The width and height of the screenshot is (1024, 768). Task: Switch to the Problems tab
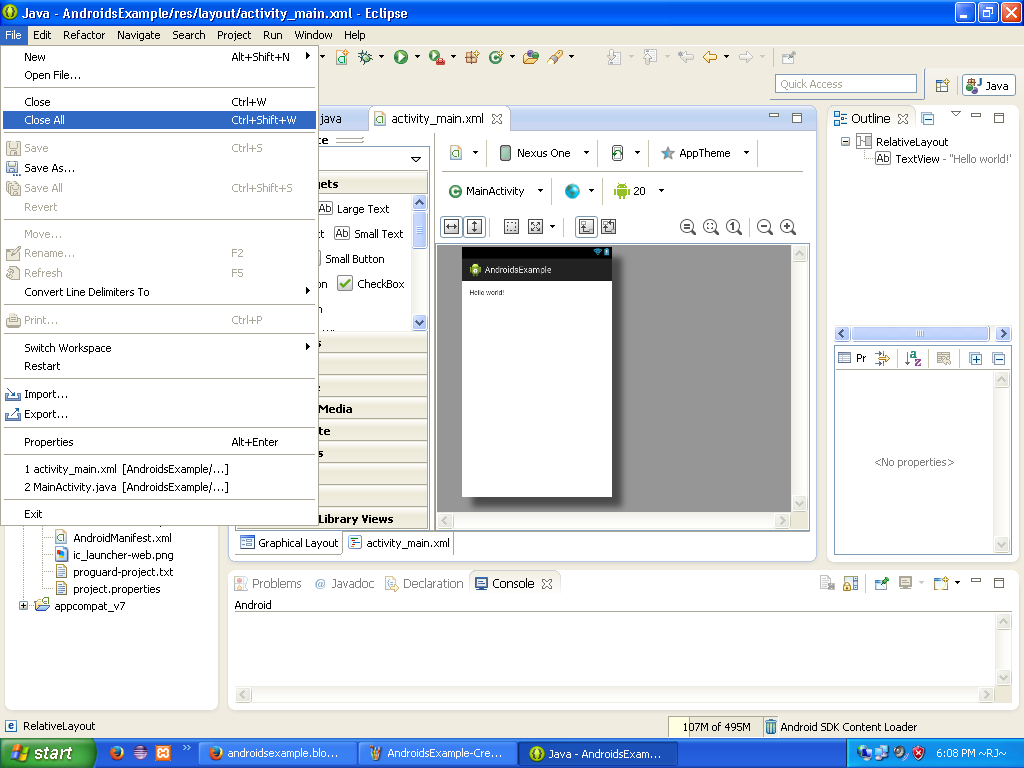click(x=268, y=583)
